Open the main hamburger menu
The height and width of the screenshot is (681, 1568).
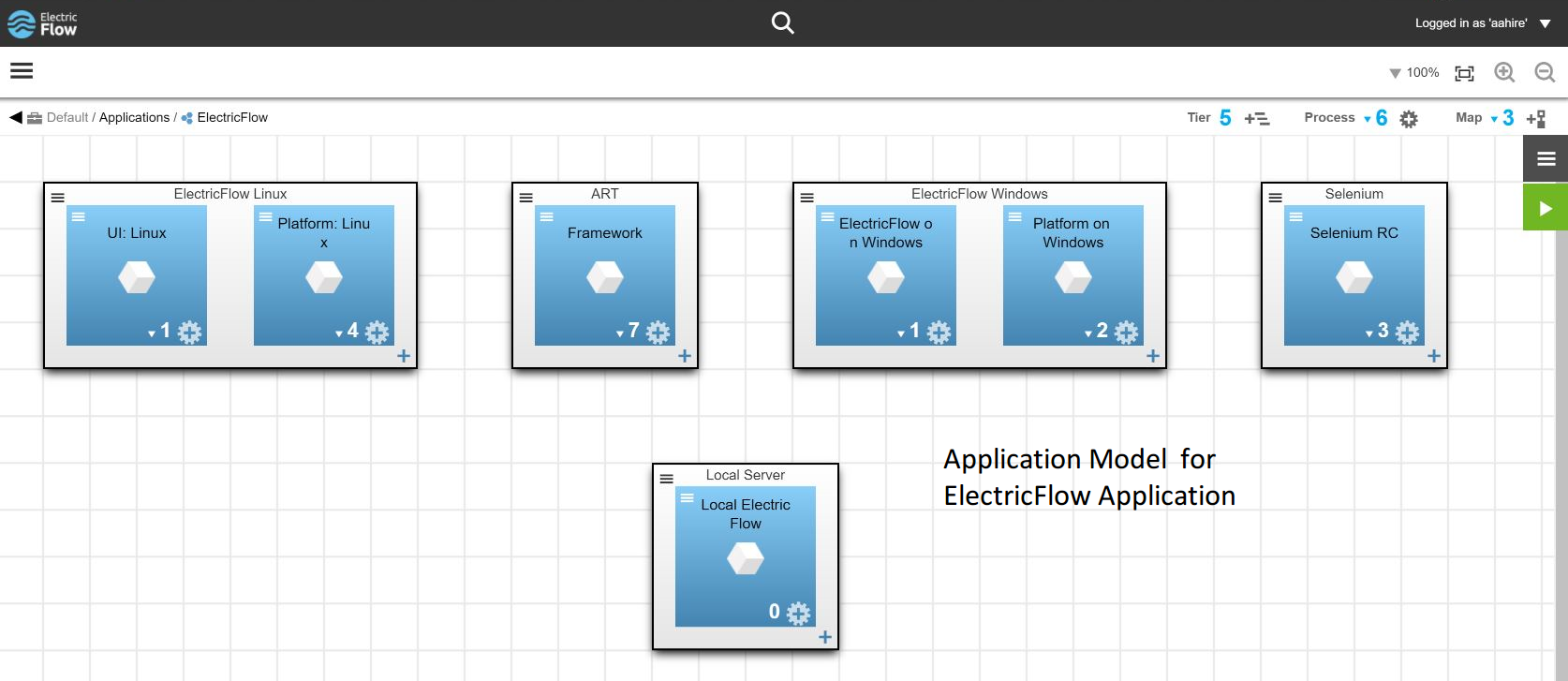click(x=22, y=71)
